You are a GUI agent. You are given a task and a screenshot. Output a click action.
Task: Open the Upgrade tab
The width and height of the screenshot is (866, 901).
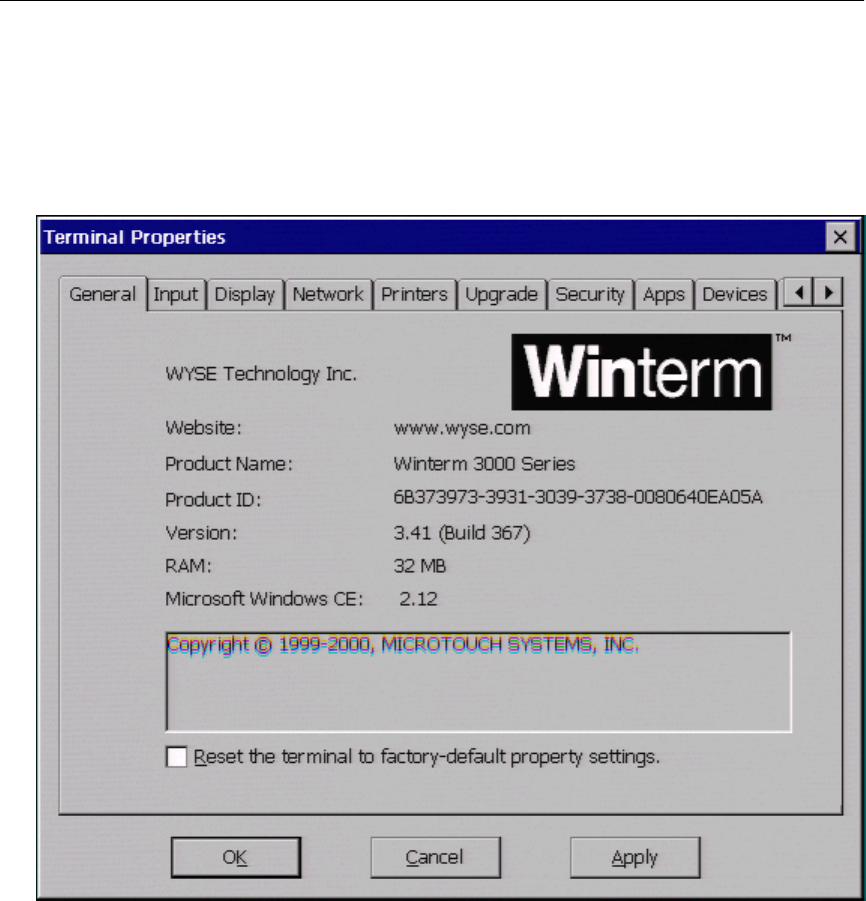pyautogui.click(x=502, y=295)
